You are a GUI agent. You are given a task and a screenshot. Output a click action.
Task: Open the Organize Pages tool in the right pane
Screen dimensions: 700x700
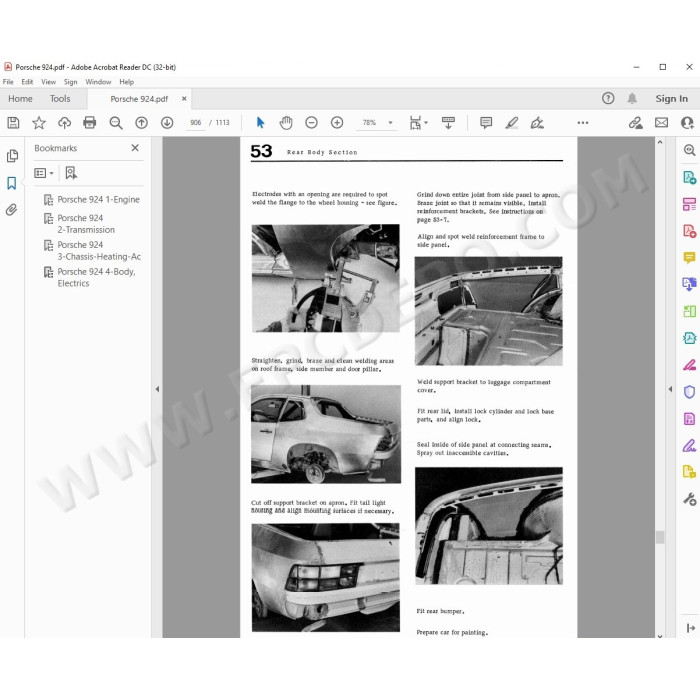689,204
